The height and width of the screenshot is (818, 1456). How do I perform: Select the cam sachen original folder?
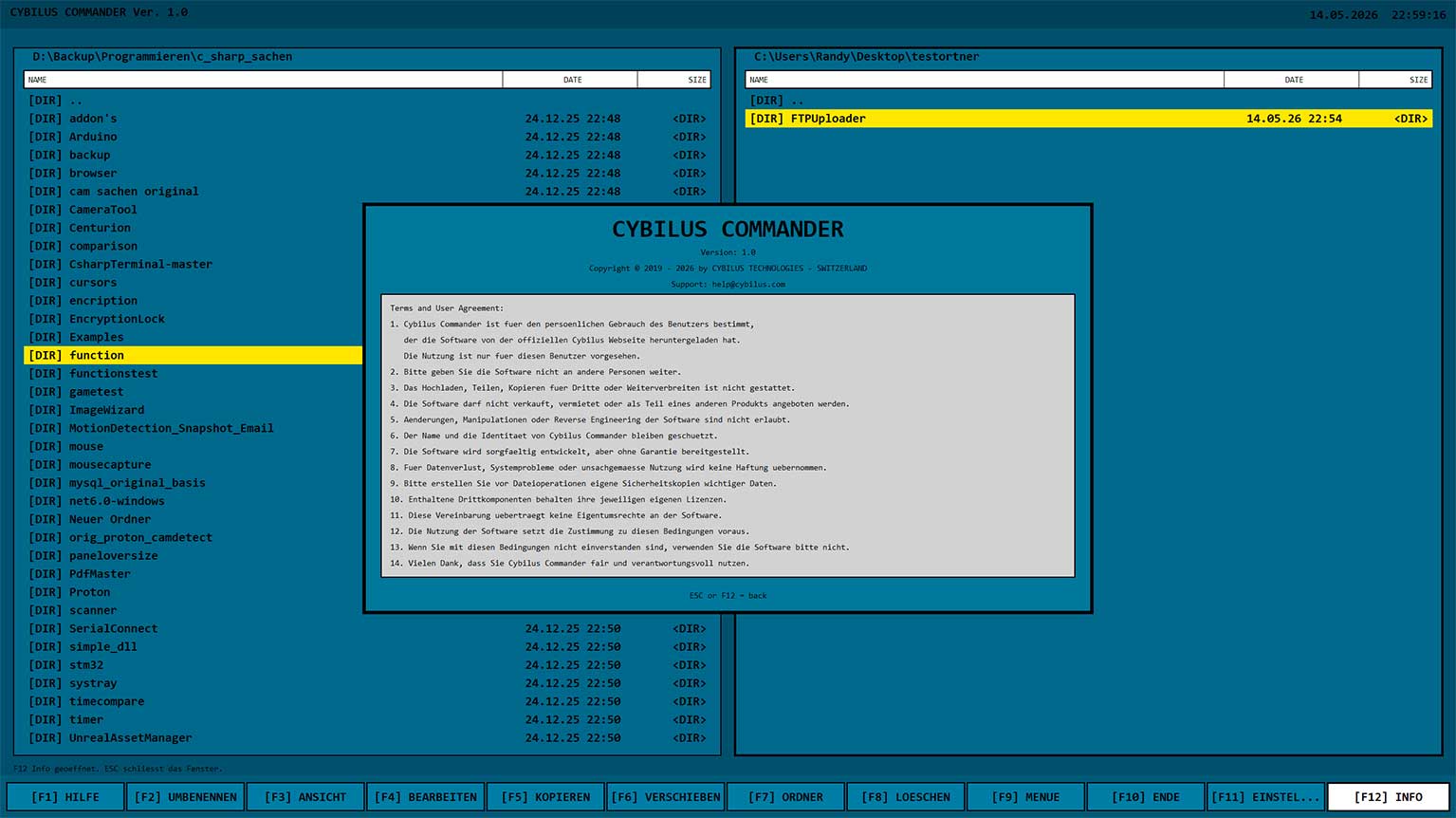pyautogui.click(x=367, y=191)
